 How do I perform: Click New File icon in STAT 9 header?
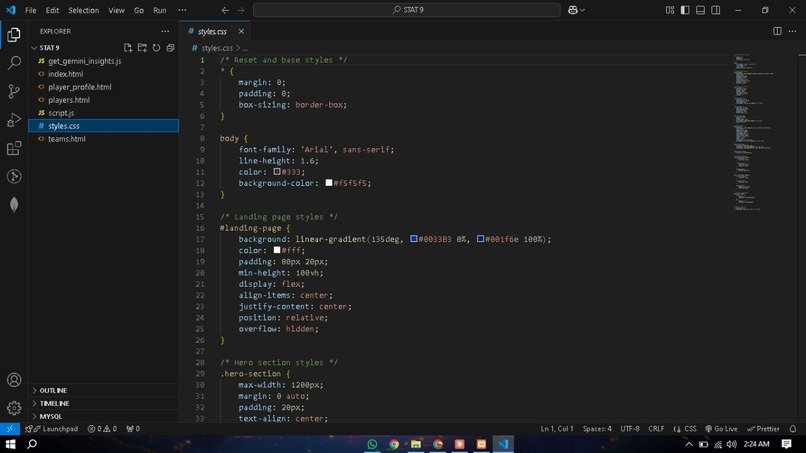coord(128,48)
